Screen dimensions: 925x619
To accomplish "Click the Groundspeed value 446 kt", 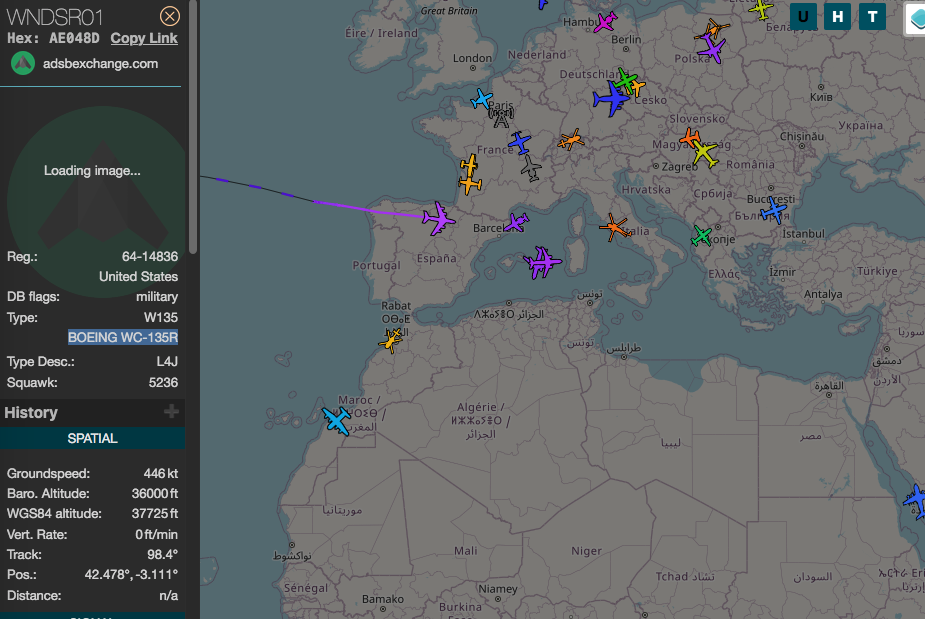I will (x=160, y=473).
